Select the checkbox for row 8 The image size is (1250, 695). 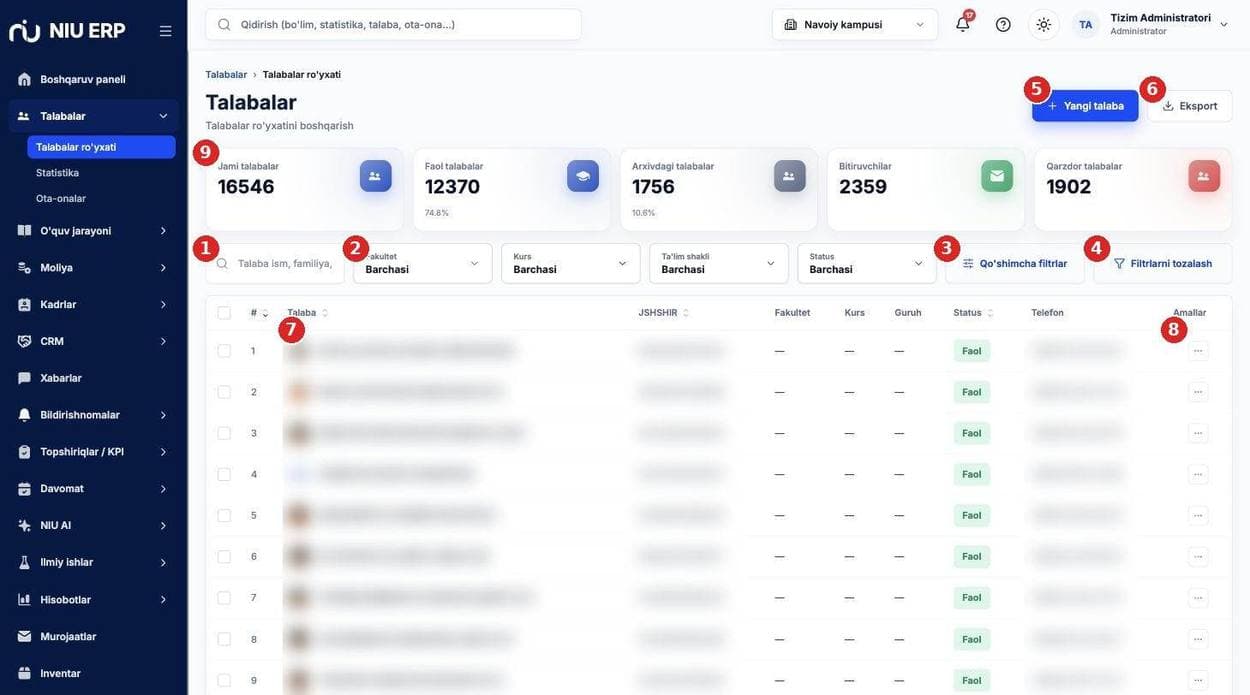click(224, 639)
